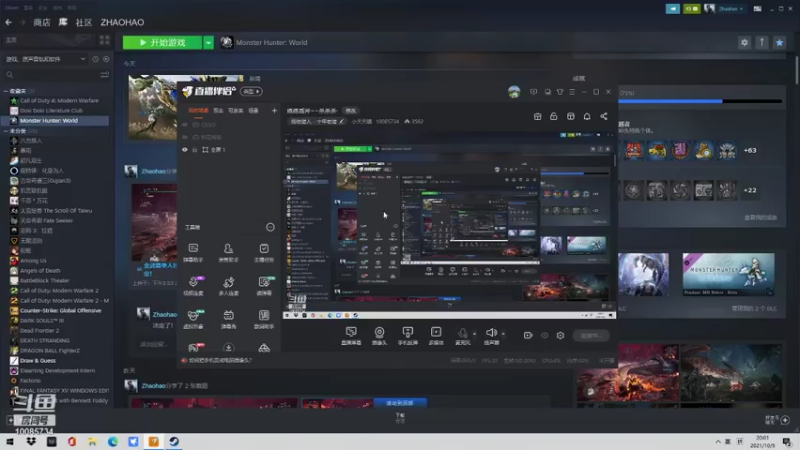800x450 pixels.
Task: Click the ready-to-play icon in library filter
Action: (x=106, y=59)
